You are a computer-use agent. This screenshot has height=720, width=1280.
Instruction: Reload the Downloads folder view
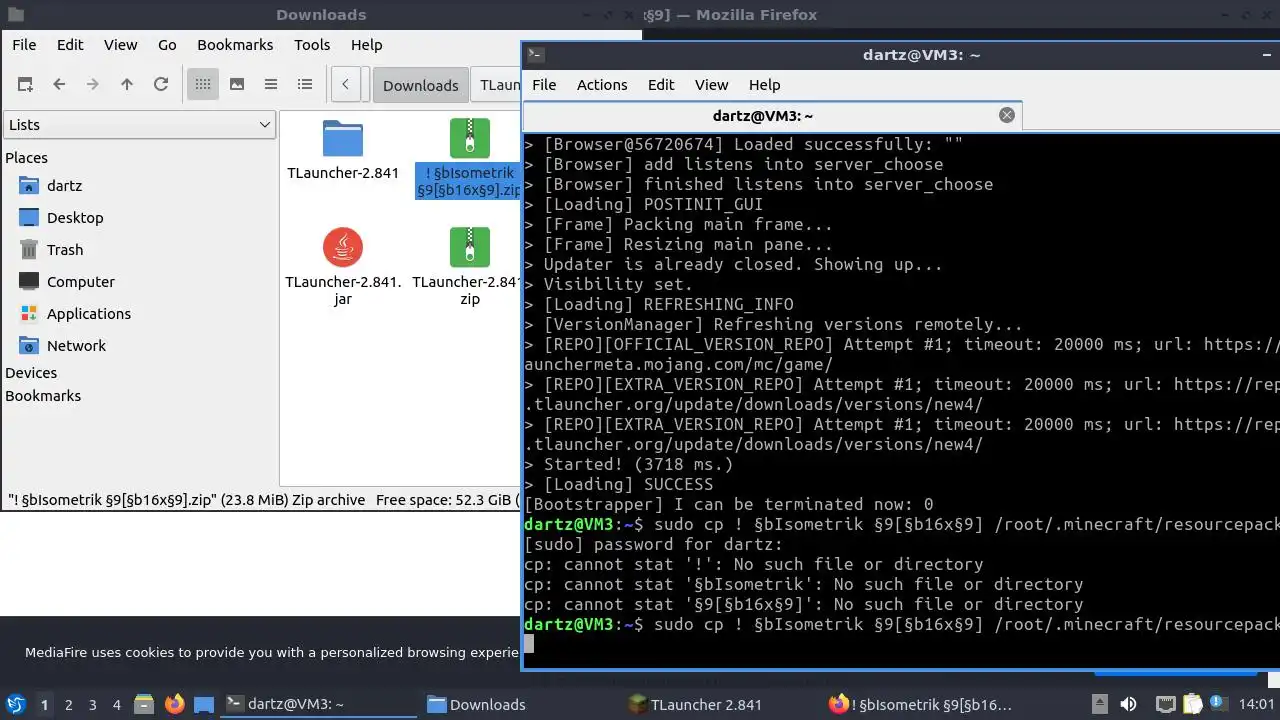[x=161, y=85]
